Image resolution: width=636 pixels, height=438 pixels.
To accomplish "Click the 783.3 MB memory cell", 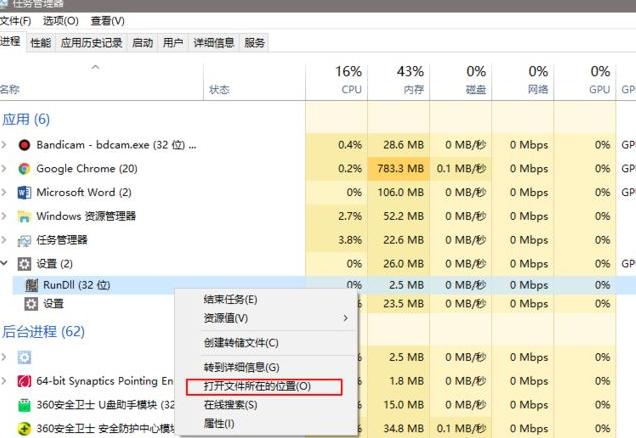I will 400,169.
